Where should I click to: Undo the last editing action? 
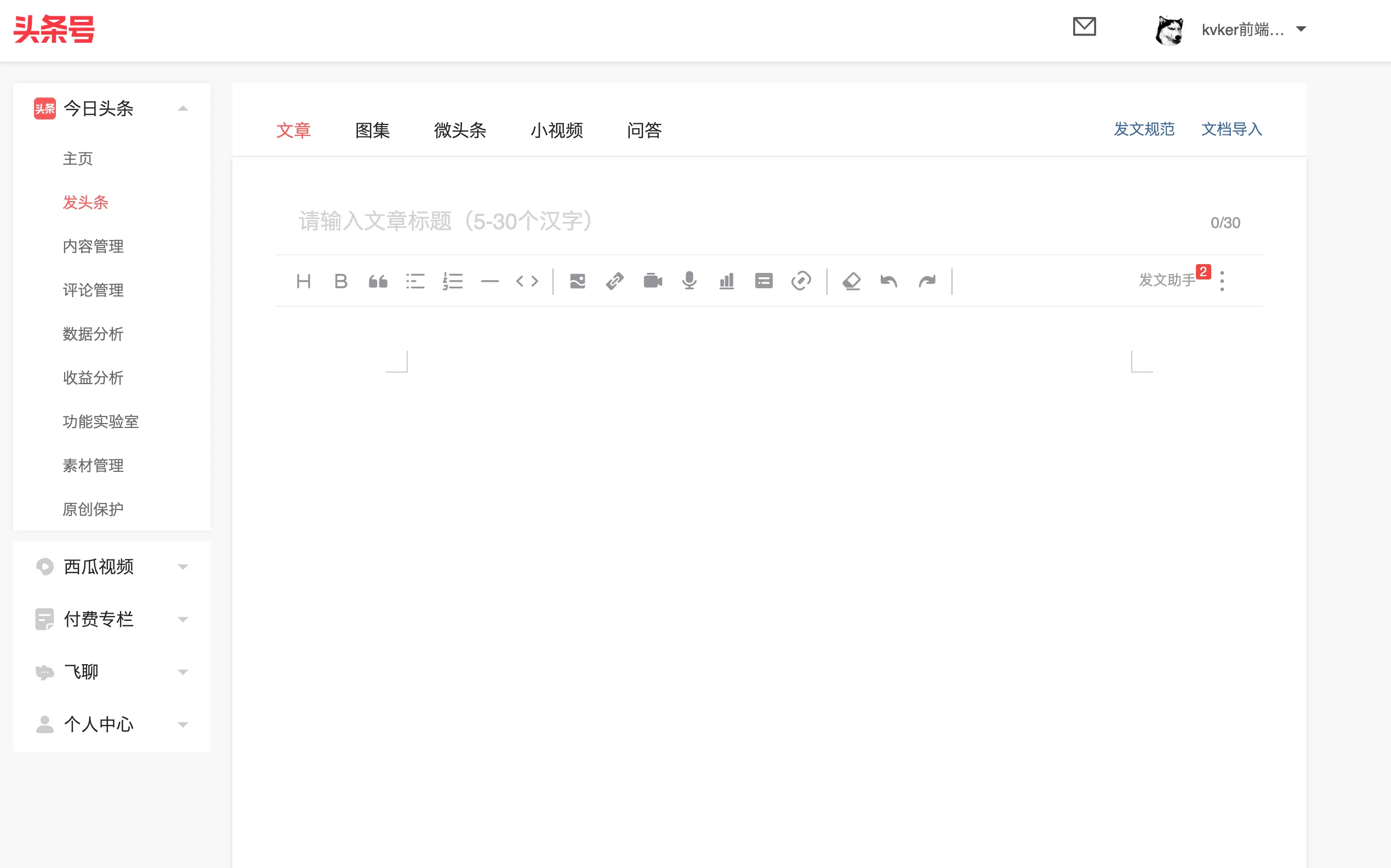click(888, 281)
